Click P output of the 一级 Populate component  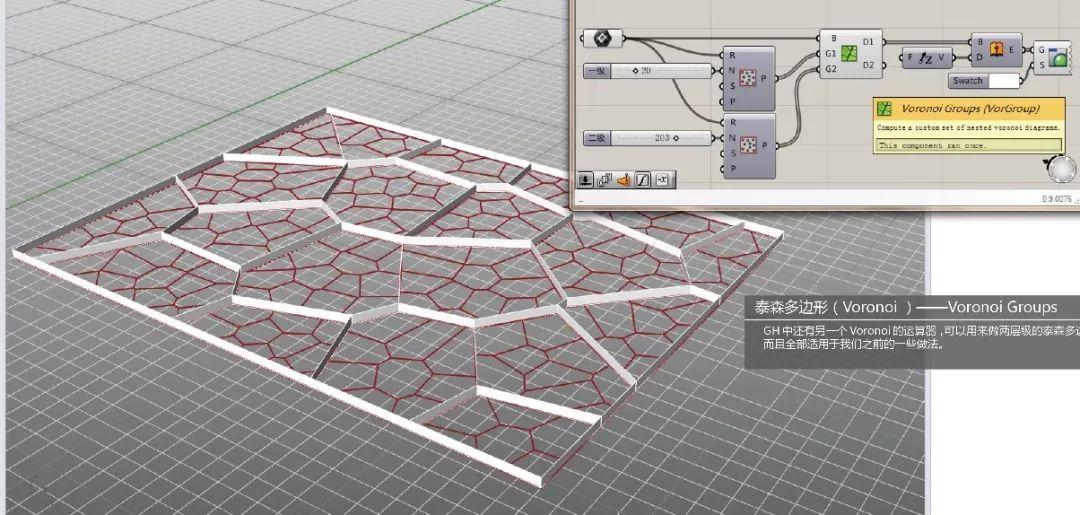click(x=763, y=78)
